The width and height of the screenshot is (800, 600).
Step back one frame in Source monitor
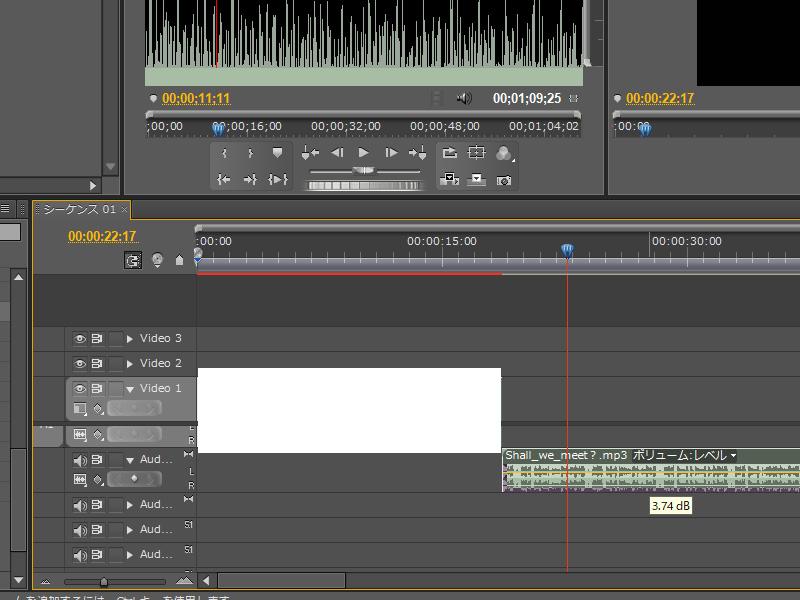pyautogui.click(x=337, y=153)
